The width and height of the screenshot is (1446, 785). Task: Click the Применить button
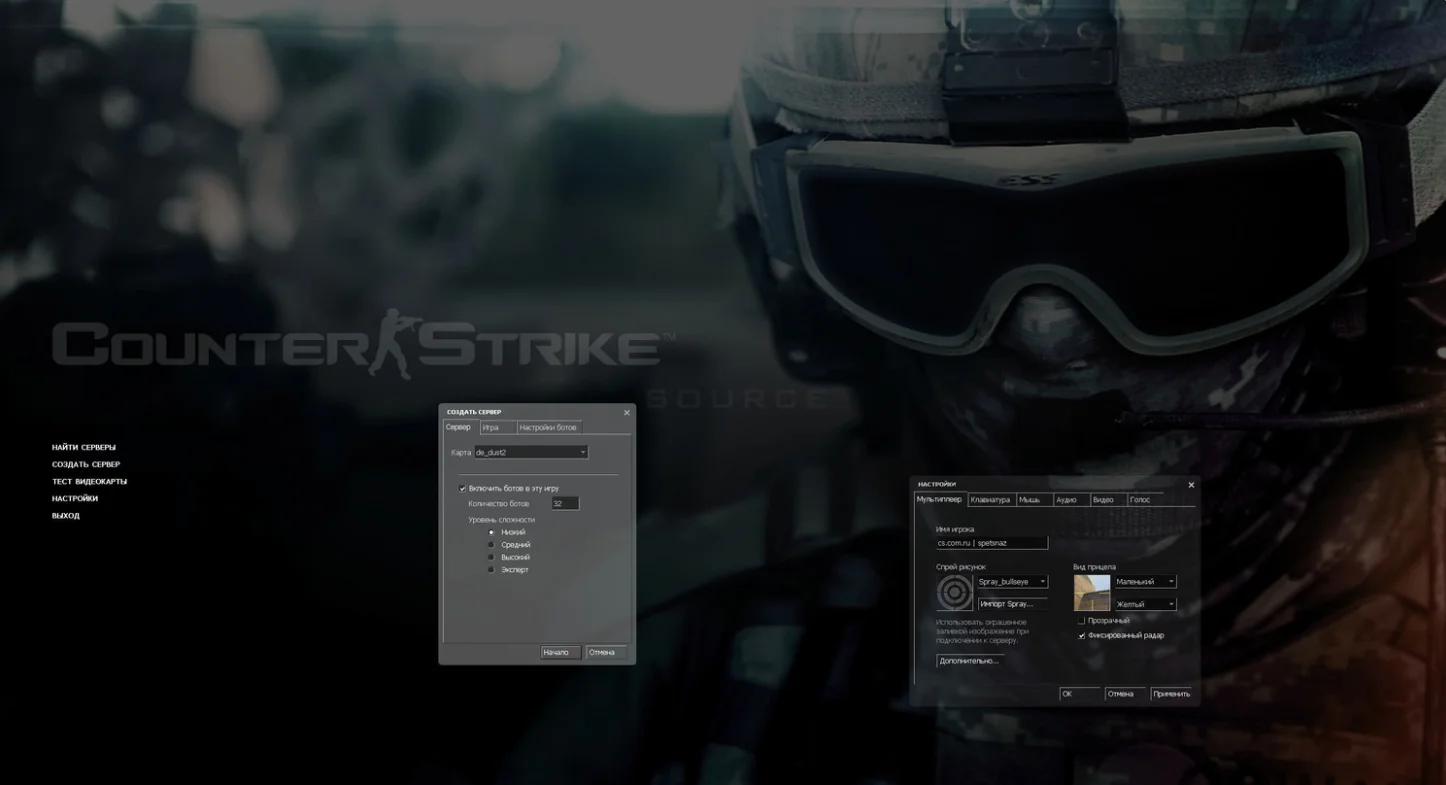tap(1170, 694)
